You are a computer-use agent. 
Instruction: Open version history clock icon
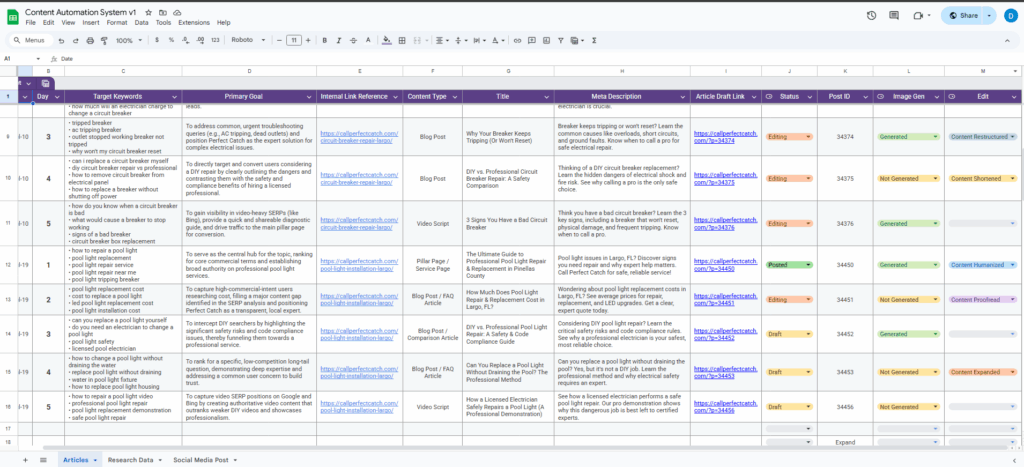(x=871, y=16)
